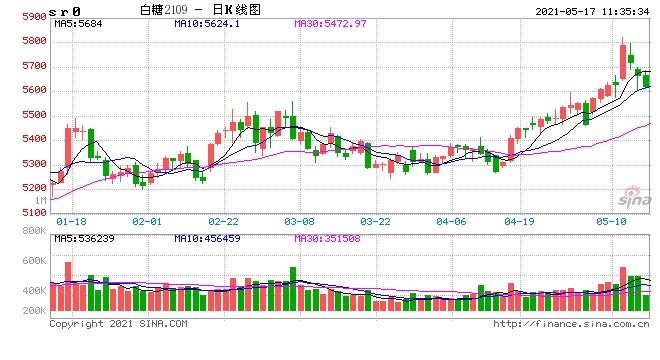This screenshot has width=660, height=360.
Task: Click the 5400 price axis label
Action: pos(34,139)
